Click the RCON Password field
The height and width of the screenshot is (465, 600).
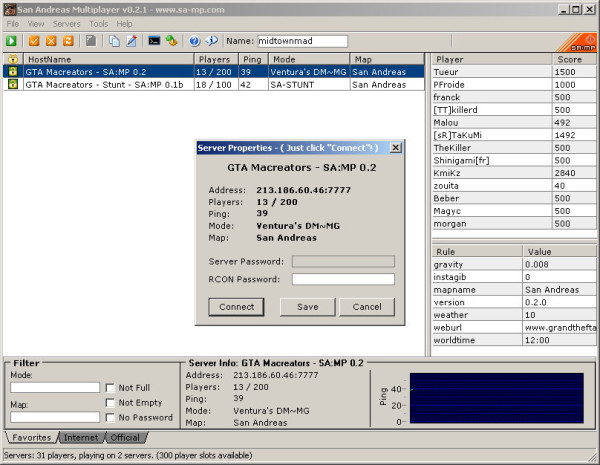pos(343,279)
